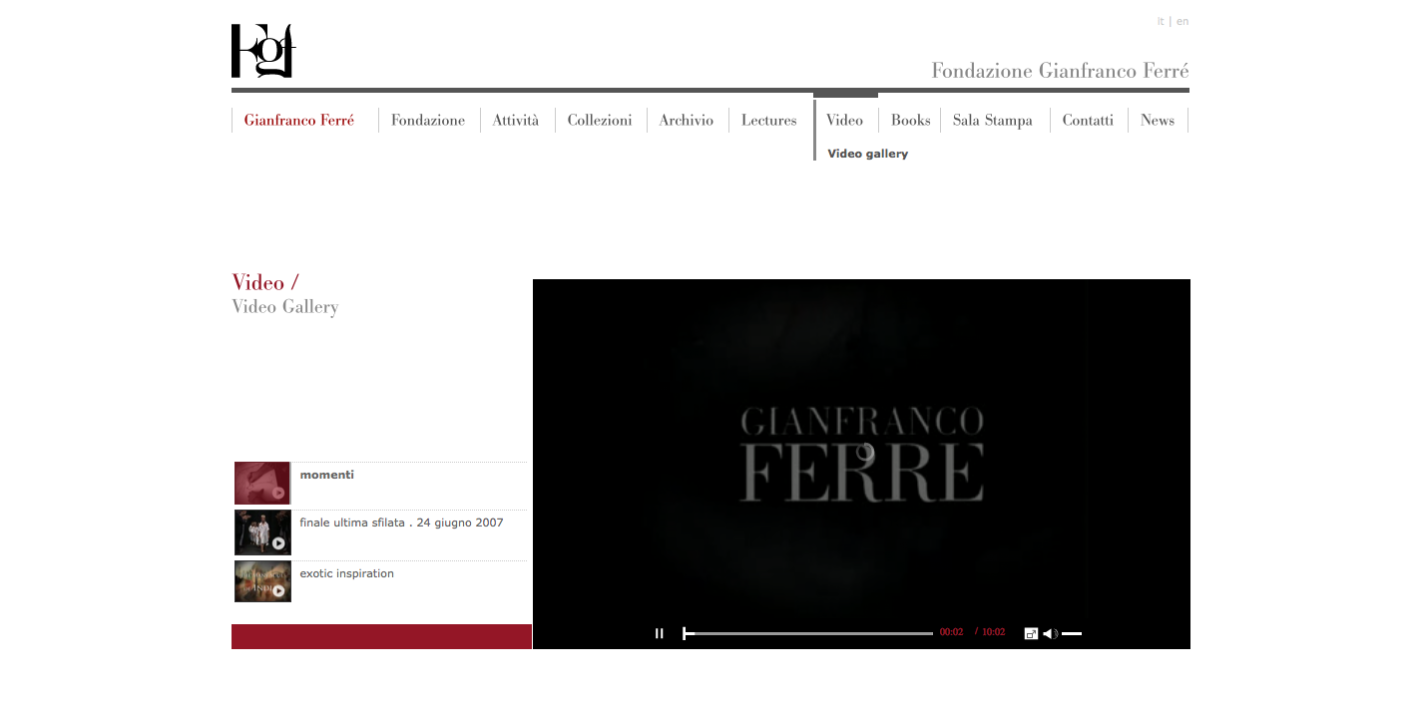1416x701 pixels.
Task: Open the News menu item
Action: pos(1157,120)
